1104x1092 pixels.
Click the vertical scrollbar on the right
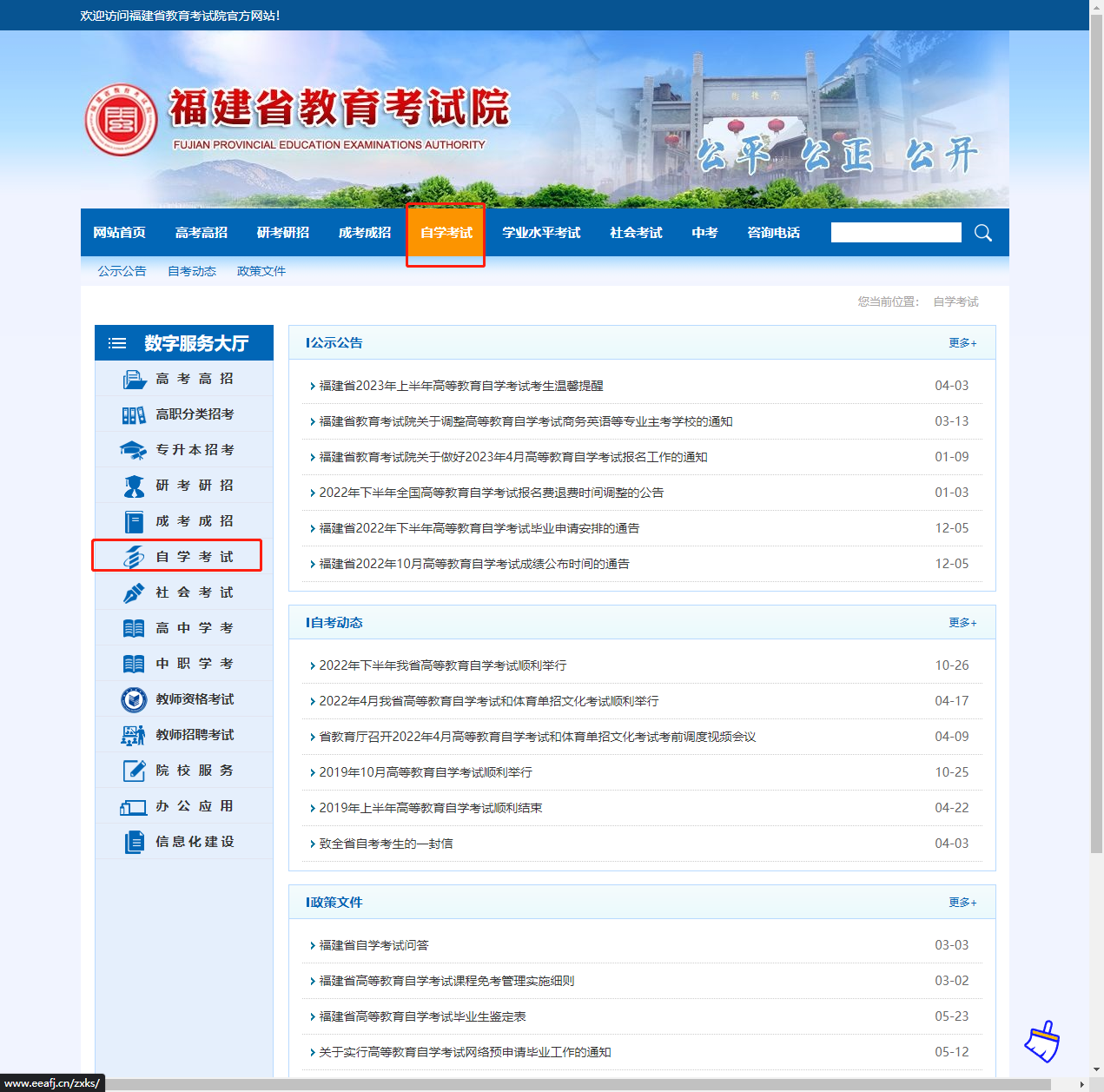point(1096,434)
